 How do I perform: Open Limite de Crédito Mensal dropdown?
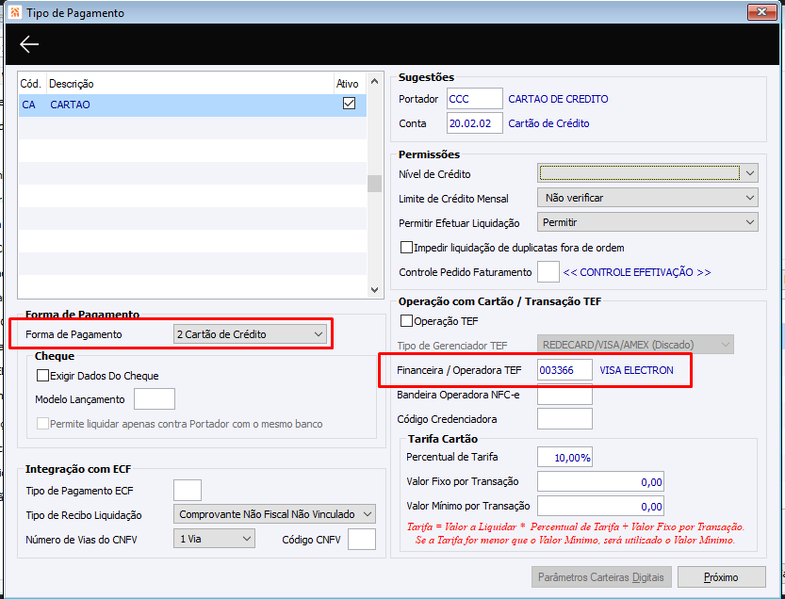click(648, 198)
